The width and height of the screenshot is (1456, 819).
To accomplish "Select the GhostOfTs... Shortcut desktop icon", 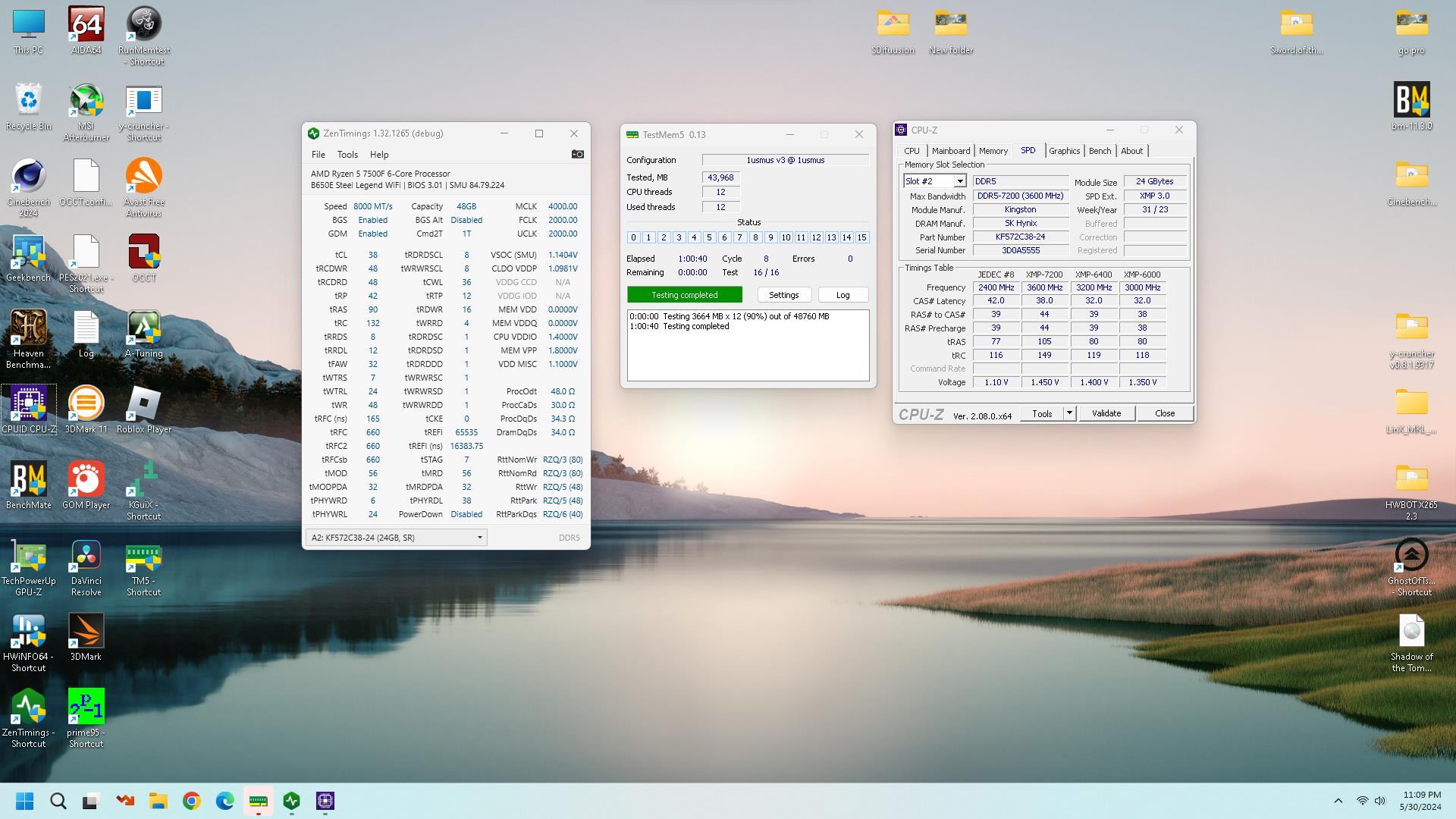I will (1411, 566).
